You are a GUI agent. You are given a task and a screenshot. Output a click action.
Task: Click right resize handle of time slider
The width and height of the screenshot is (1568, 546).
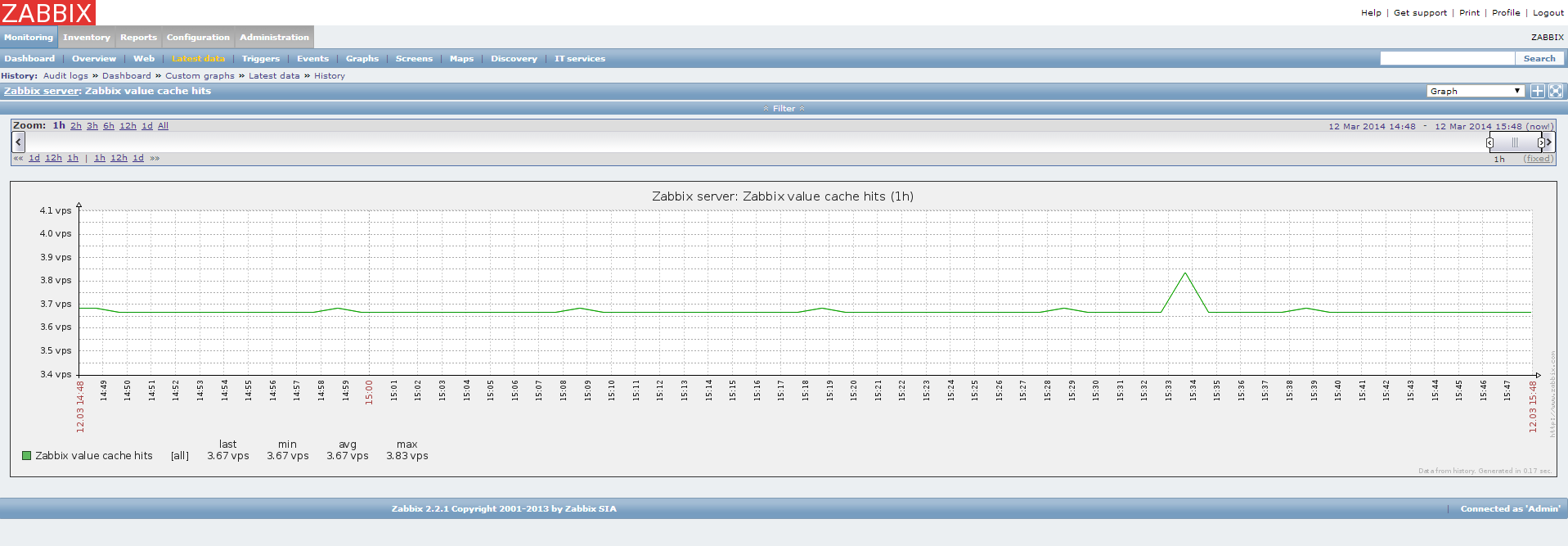tap(1541, 142)
